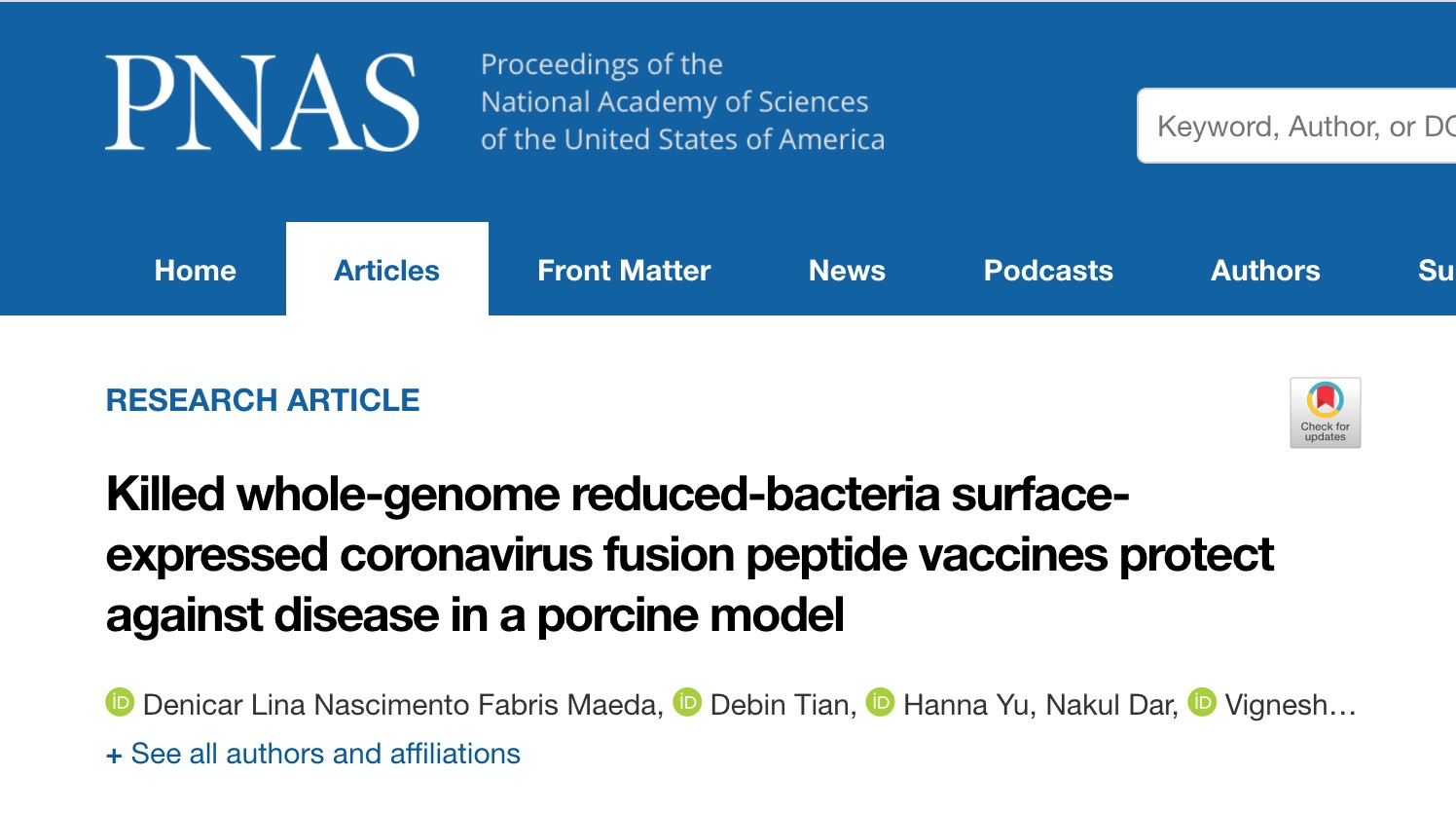Navigate to the News section
This screenshot has height=814, width=1456.
[847, 271]
